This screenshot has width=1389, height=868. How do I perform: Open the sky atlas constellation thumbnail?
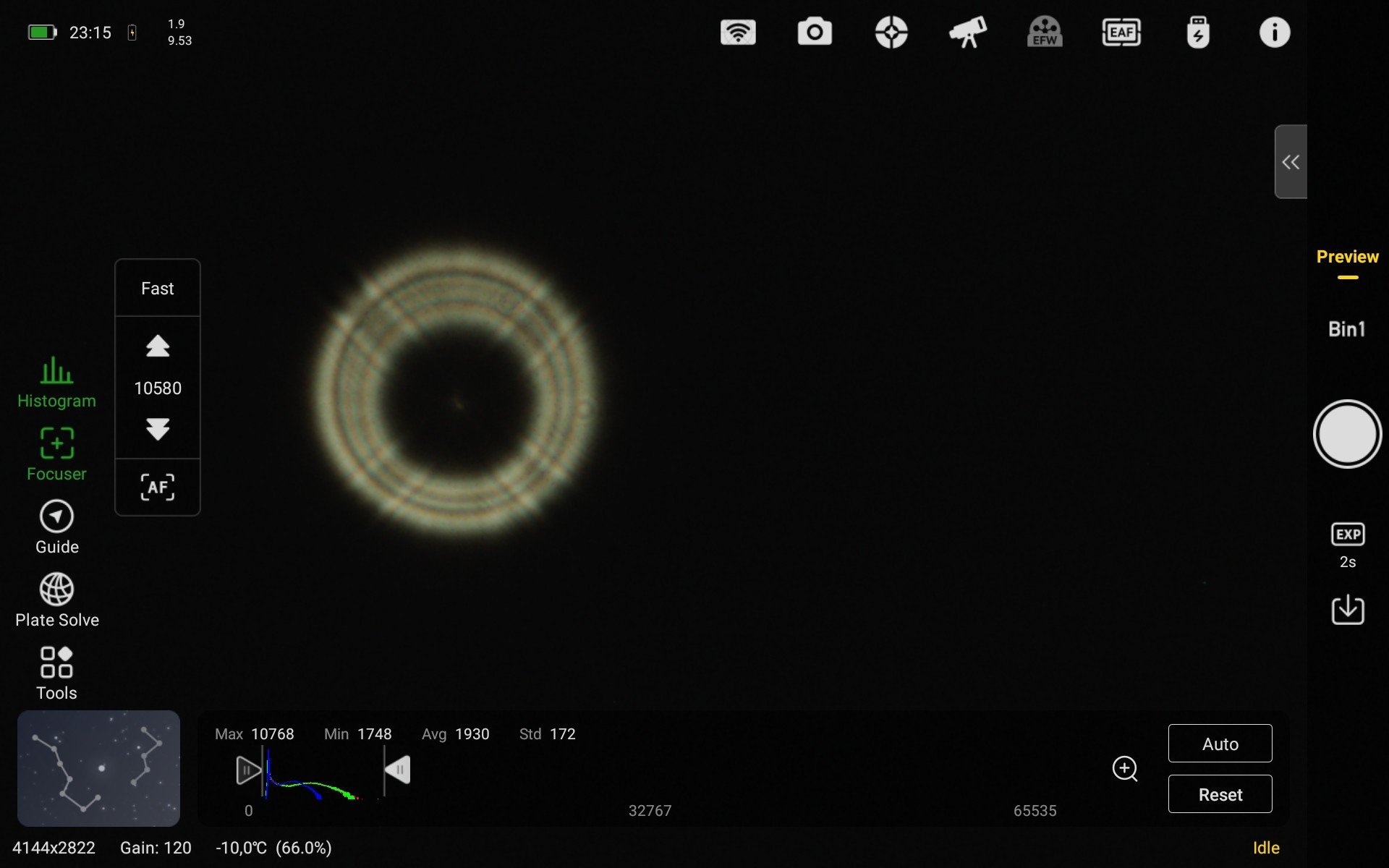point(98,768)
